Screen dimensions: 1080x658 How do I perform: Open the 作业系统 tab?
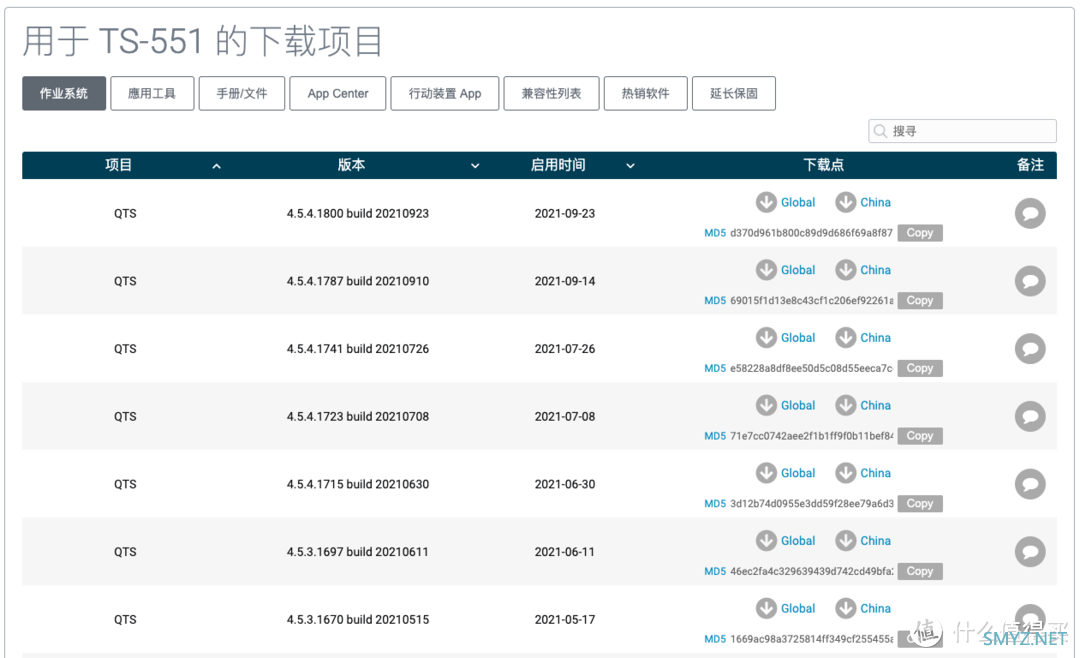64,93
